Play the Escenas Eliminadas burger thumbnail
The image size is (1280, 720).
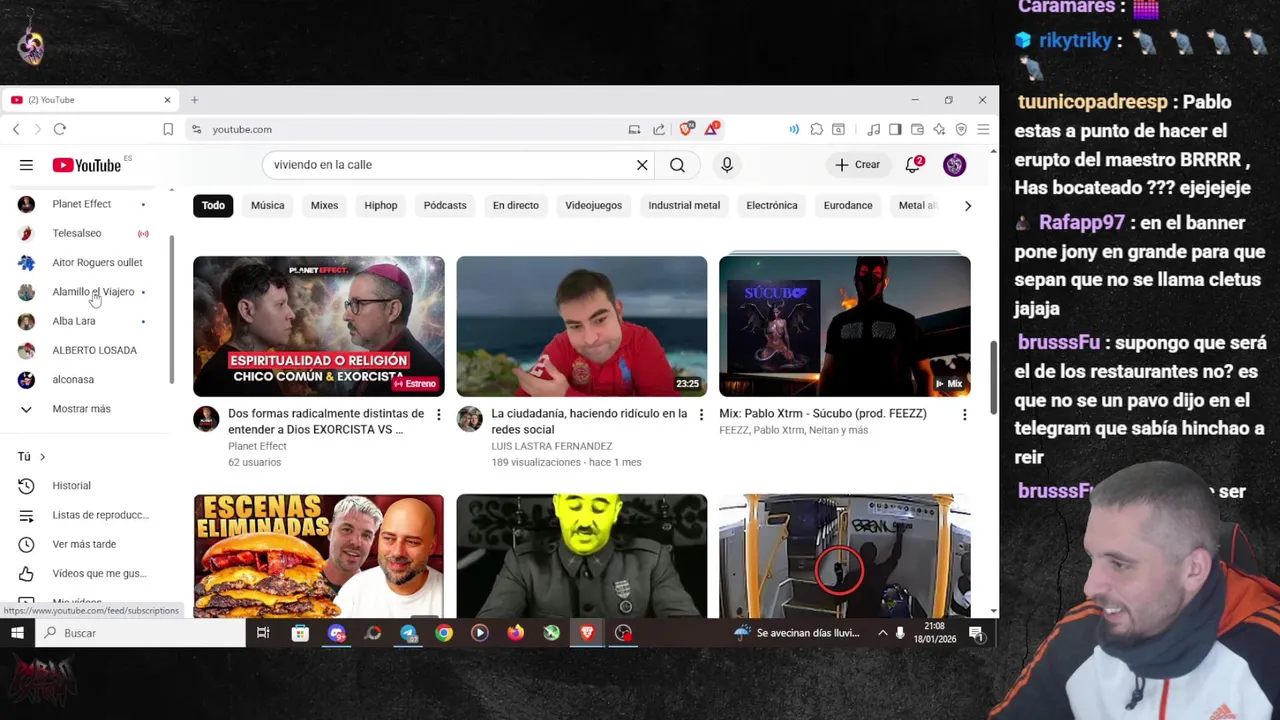point(319,555)
